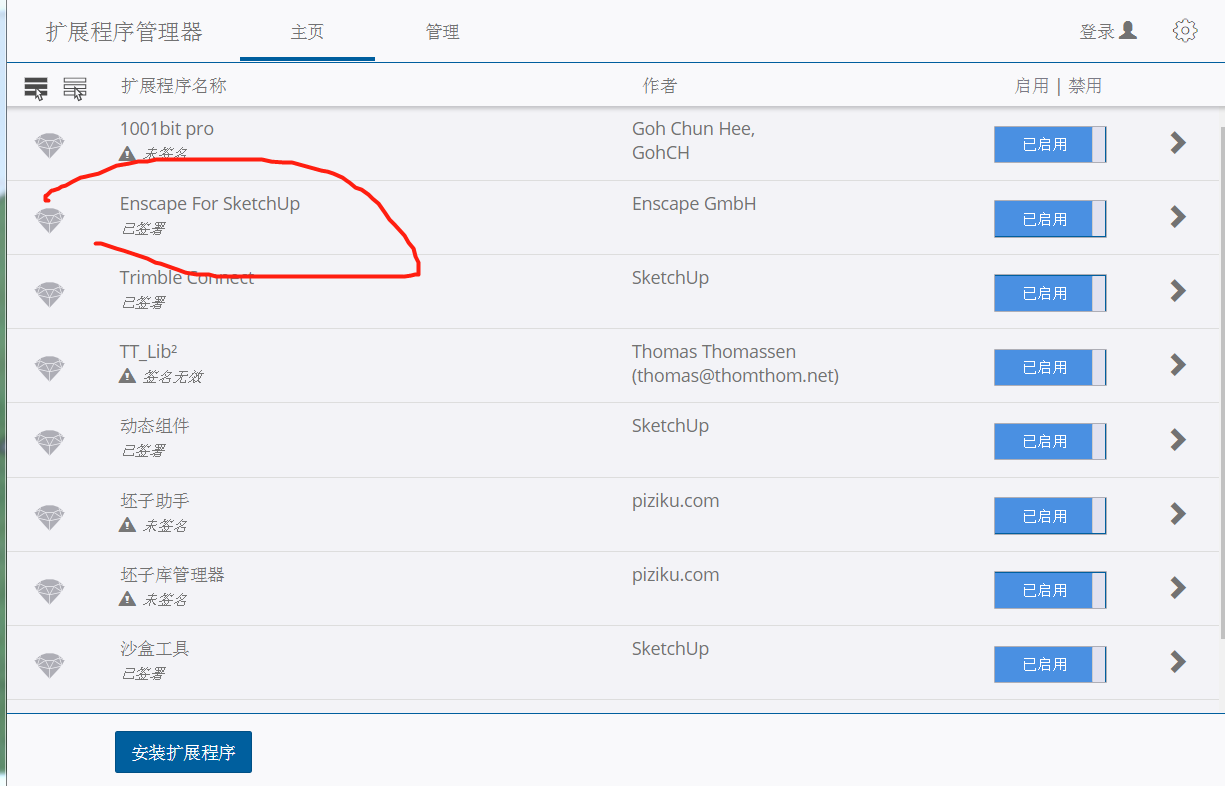This screenshot has height=786, width=1225.
Task: Sort by 扩展程序名称 column header
Action: [x=174, y=86]
